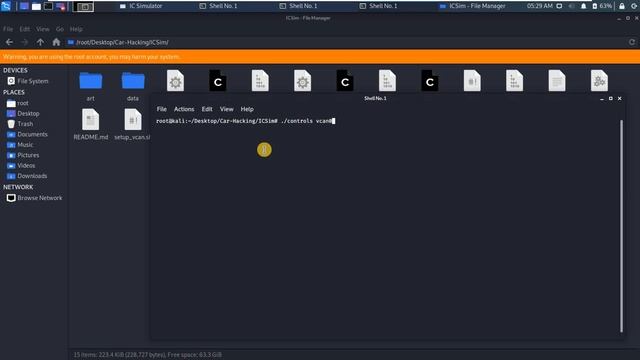Select the second C source file icon
Screen dimensions: 640x360
(x=345, y=81)
